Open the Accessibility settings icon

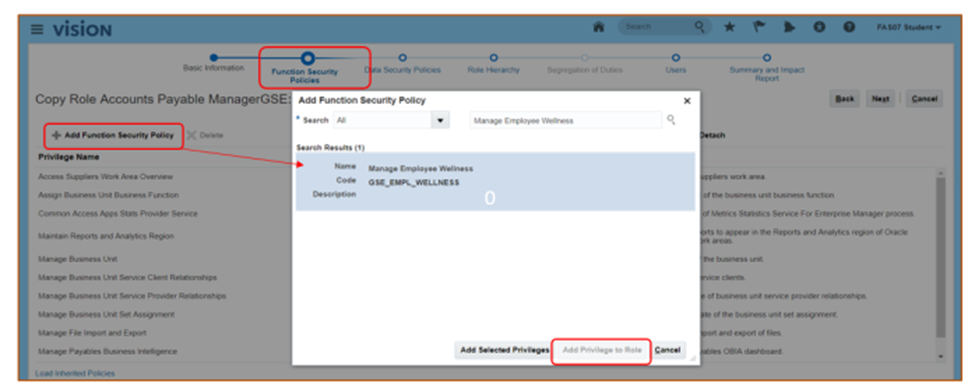coord(819,27)
